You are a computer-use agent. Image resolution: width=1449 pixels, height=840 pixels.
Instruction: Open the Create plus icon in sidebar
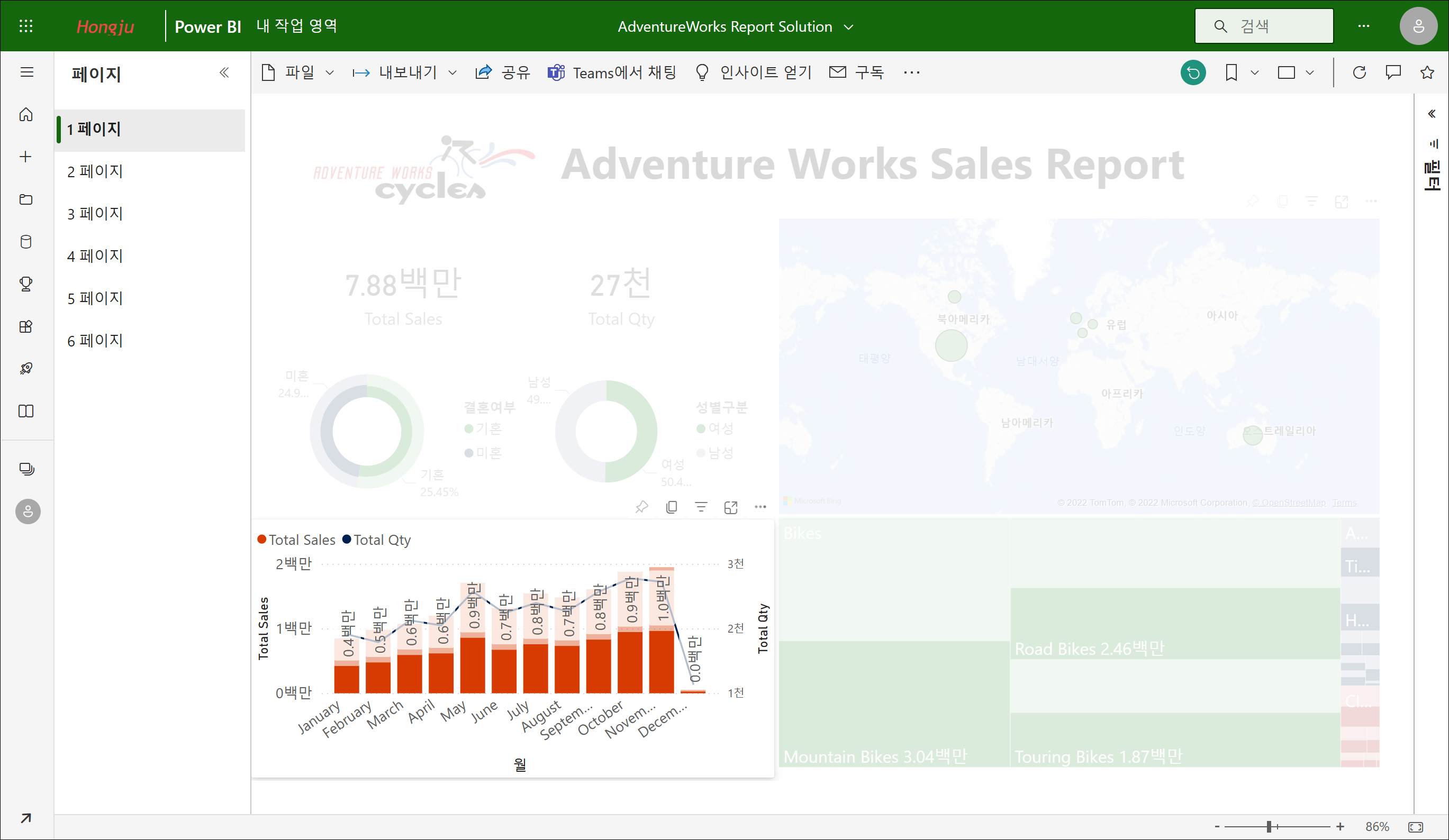(x=26, y=156)
